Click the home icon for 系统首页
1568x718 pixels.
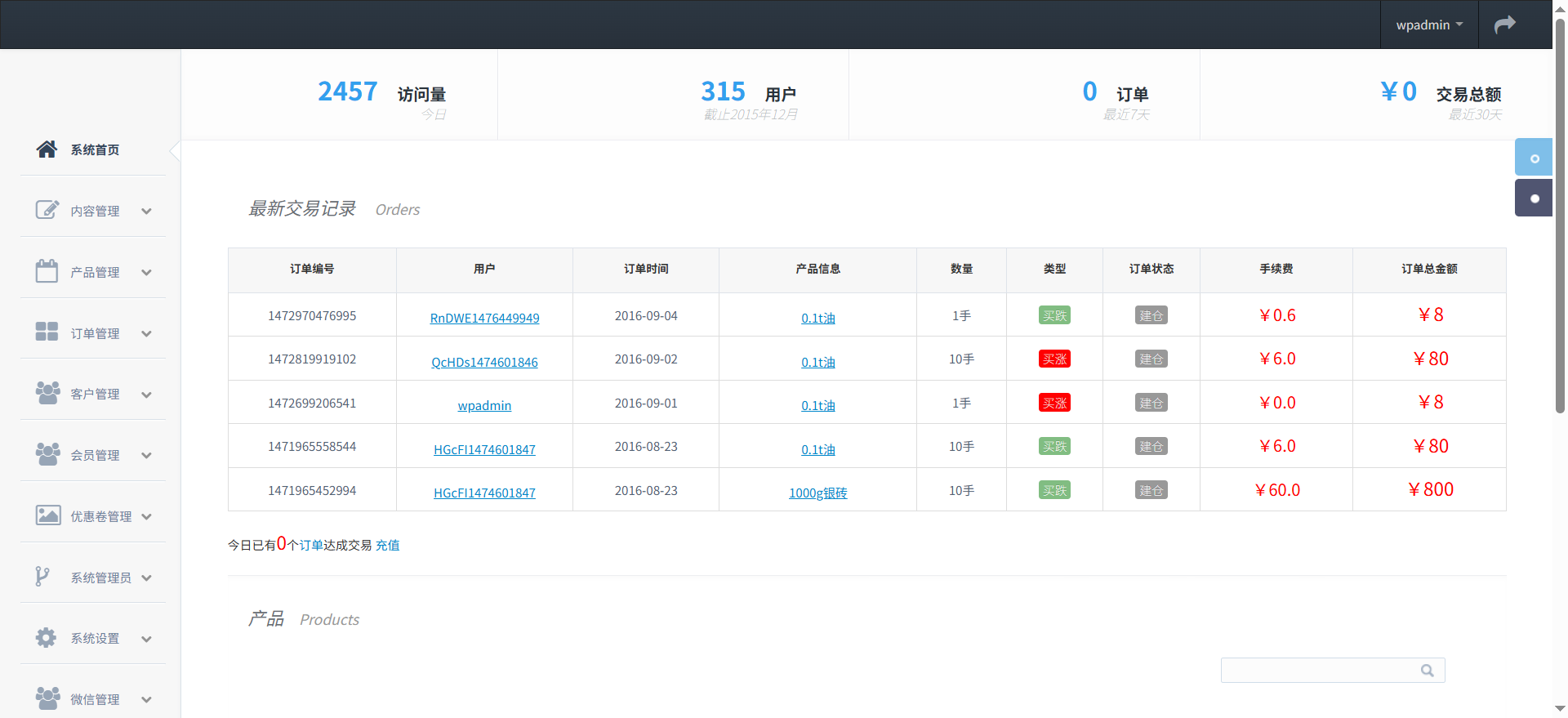47,149
